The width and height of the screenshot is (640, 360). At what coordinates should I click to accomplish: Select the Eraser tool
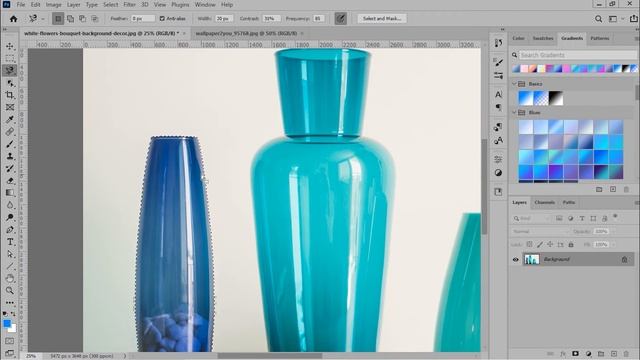(x=10, y=181)
